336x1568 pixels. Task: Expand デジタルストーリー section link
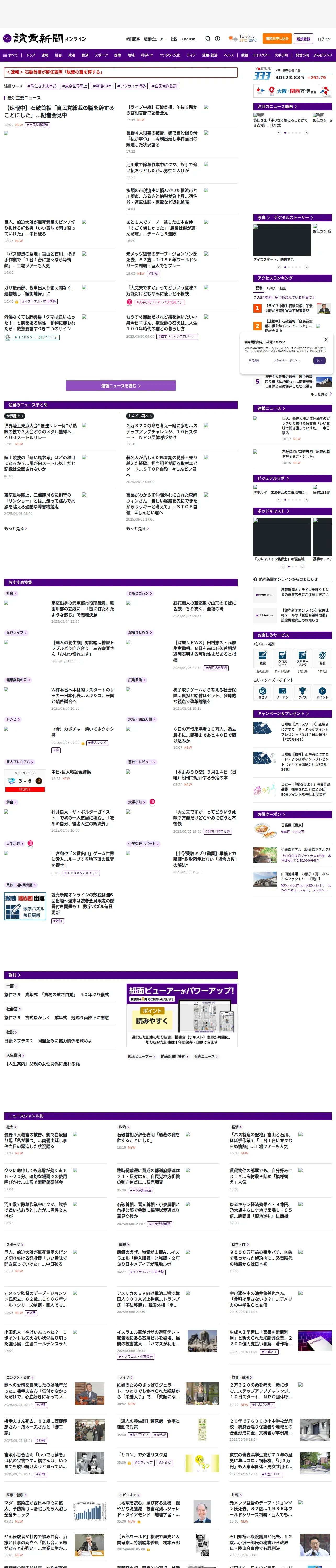coord(293,217)
